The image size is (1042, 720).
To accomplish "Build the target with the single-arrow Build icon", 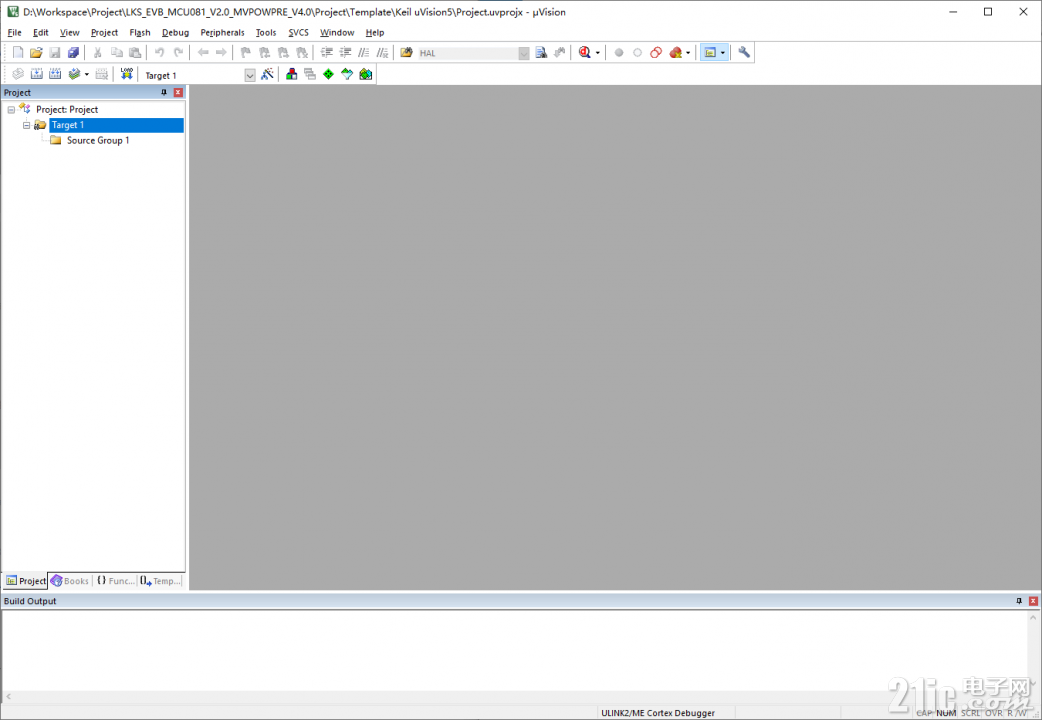I will (37, 74).
